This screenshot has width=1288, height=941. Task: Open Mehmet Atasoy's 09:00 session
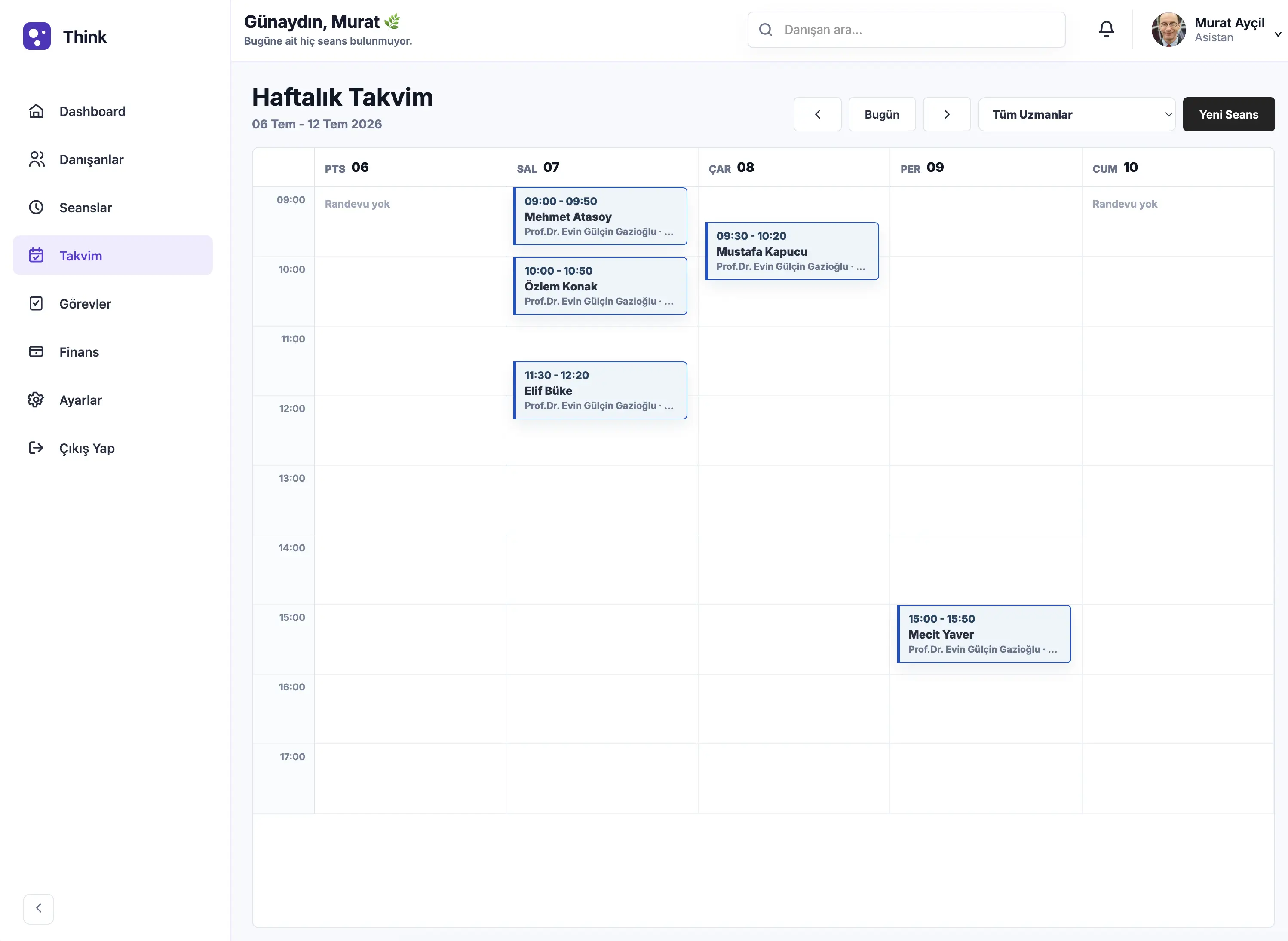600,217
